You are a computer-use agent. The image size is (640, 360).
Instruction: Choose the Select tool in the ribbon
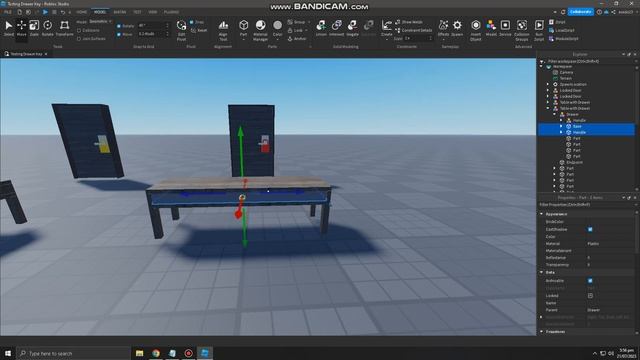[9, 28]
